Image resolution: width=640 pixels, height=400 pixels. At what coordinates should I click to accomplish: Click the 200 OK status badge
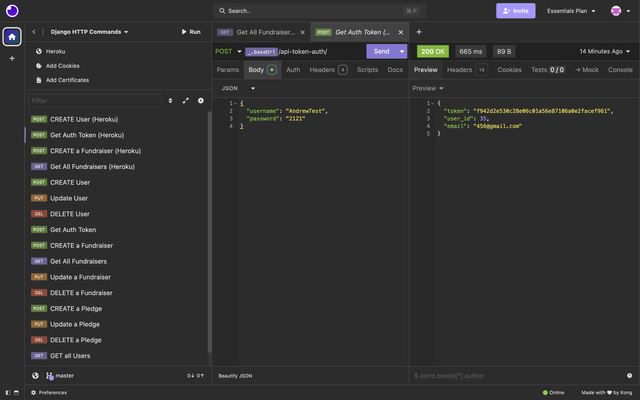point(433,51)
